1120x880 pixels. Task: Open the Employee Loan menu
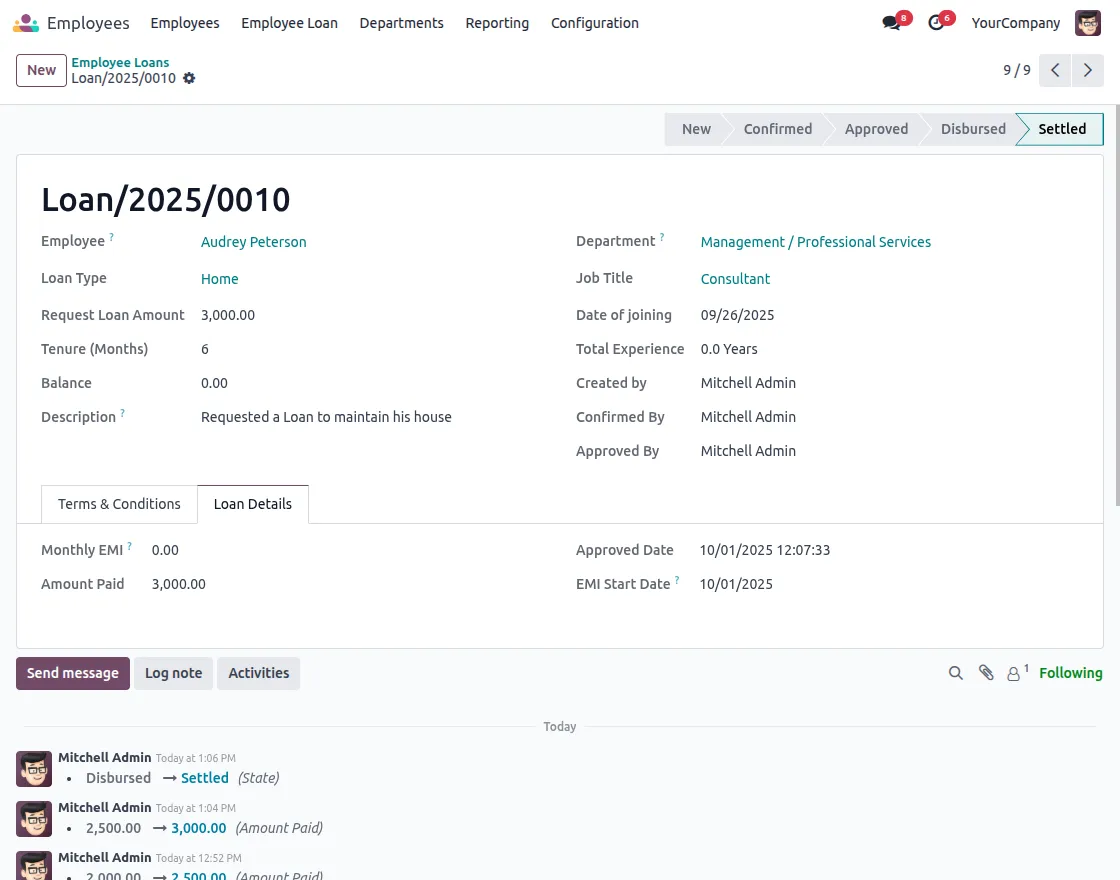click(289, 23)
